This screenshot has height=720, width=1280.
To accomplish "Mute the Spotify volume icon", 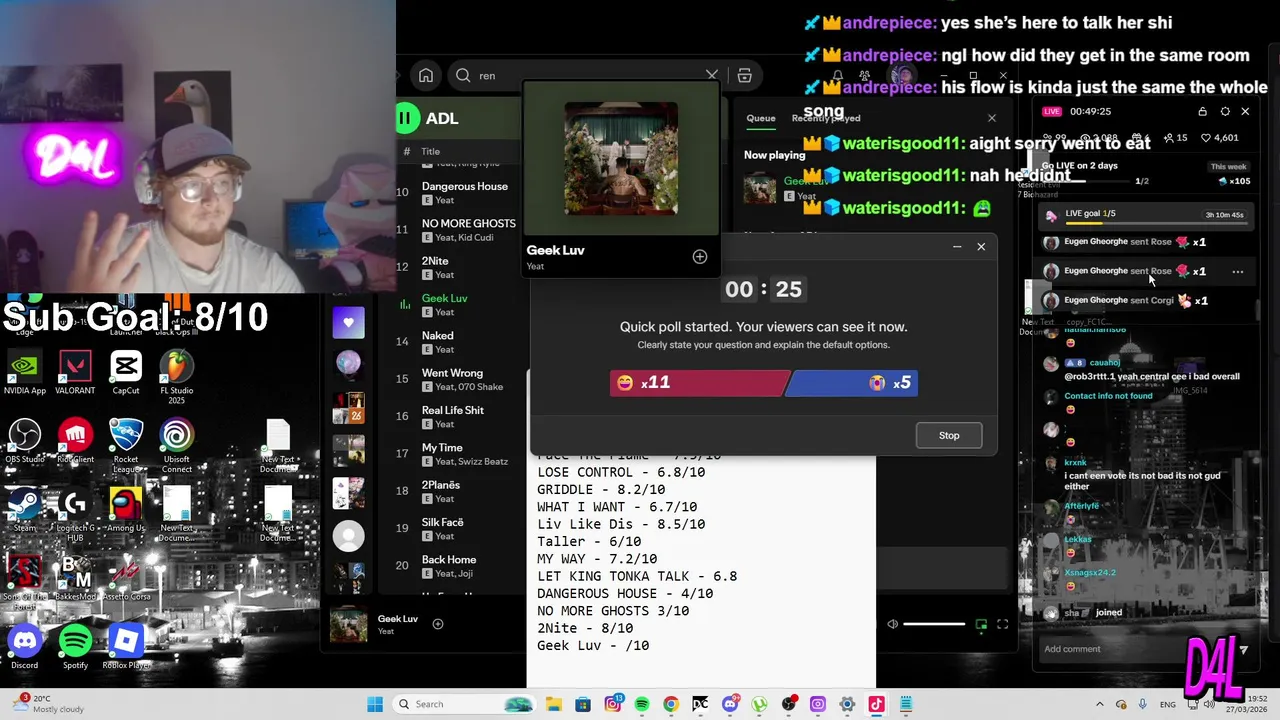I will pyautogui.click(x=892, y=624).
